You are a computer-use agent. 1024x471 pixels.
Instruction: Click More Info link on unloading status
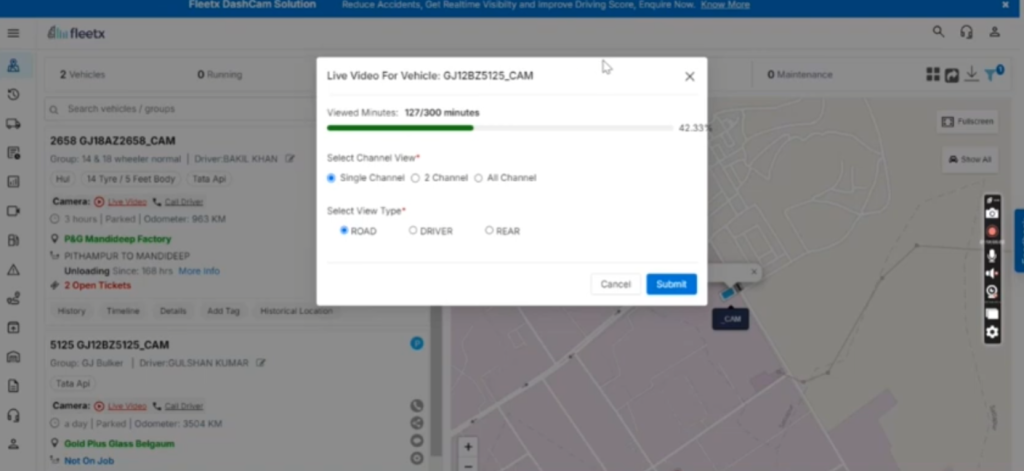click(199, 270)
